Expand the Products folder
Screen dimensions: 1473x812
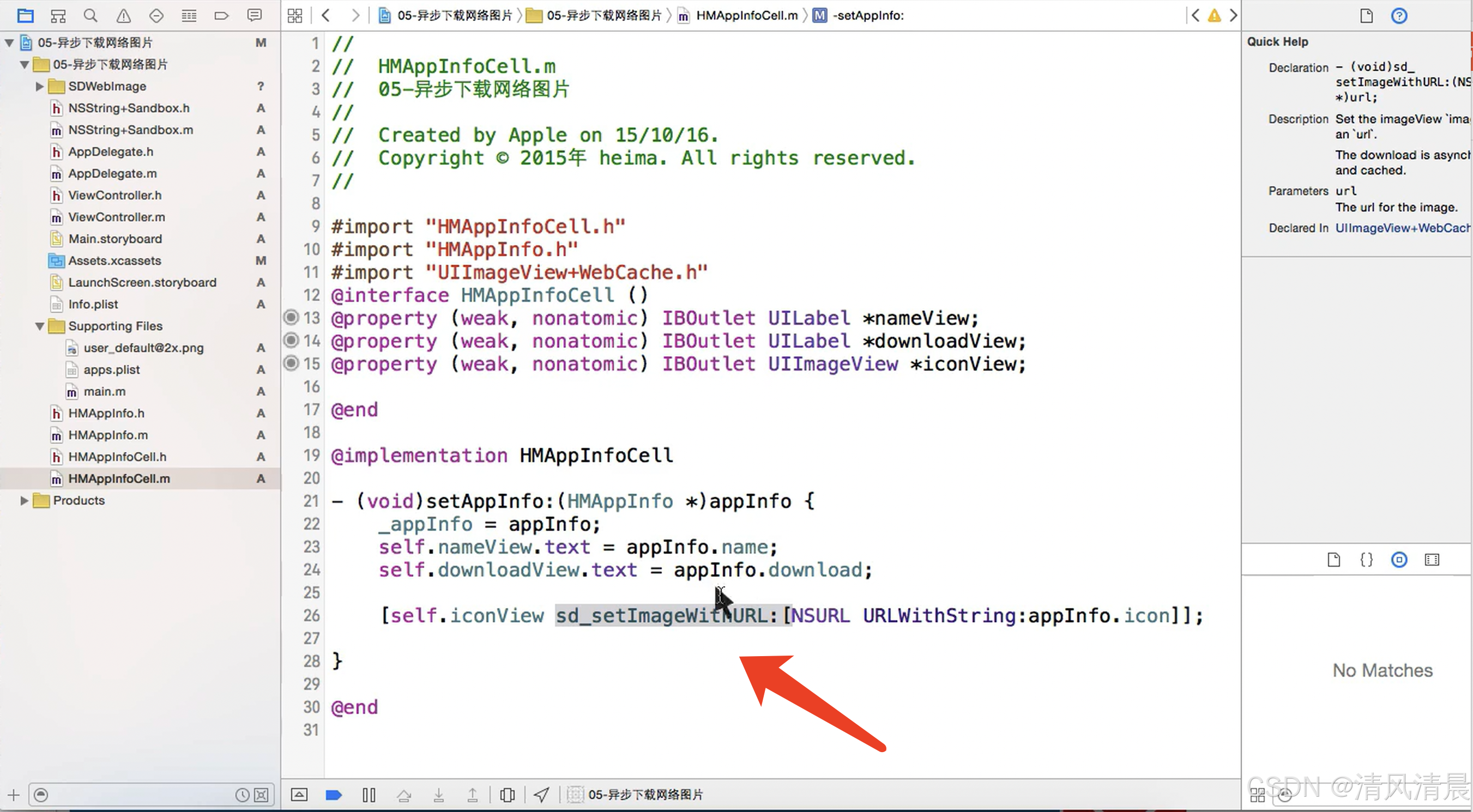click(x=24, y=501)
